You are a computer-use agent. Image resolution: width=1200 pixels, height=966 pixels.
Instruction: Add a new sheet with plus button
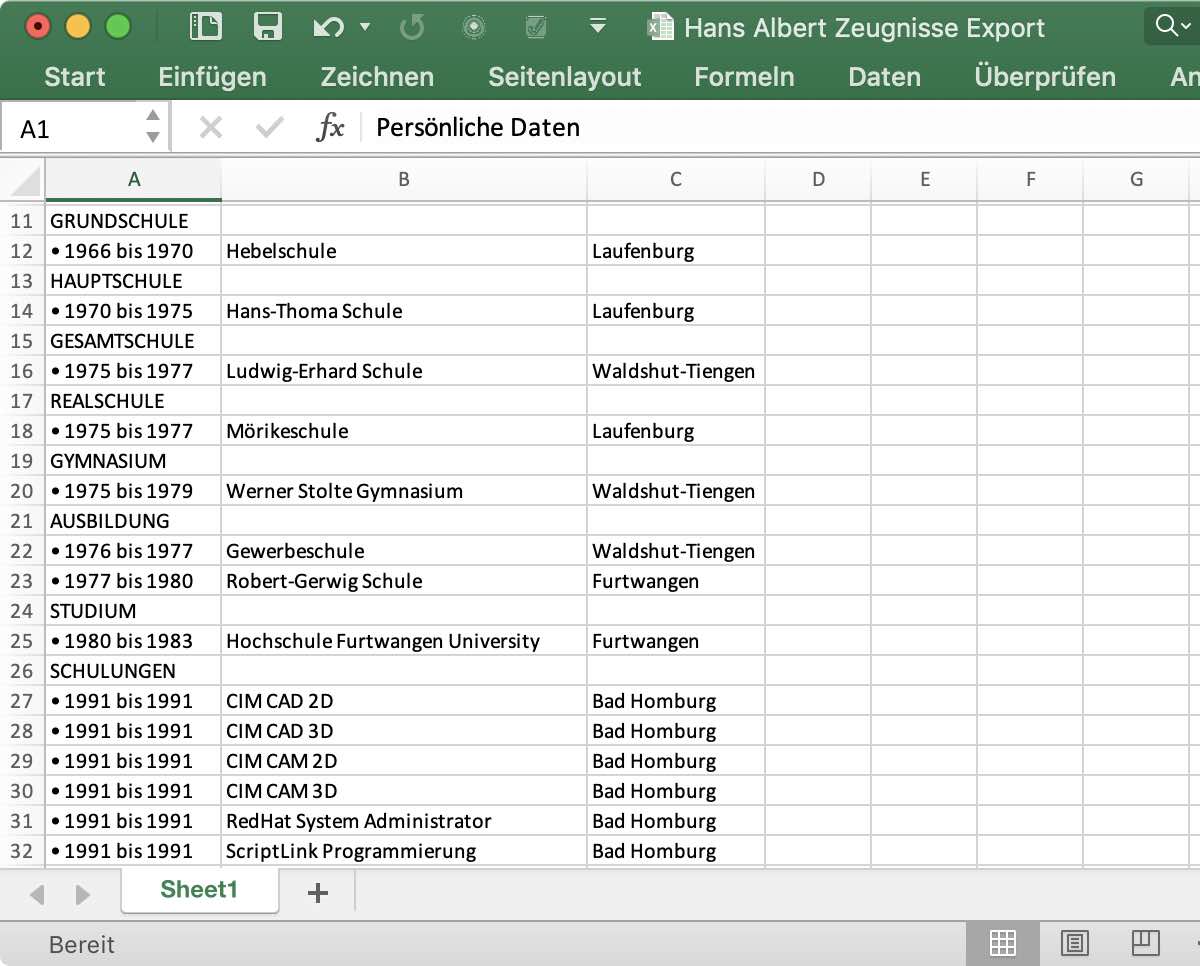pos(318,893)
